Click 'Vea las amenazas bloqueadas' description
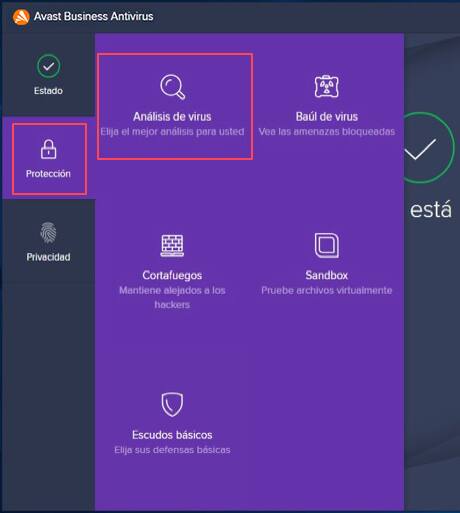 tap(327, 132)
